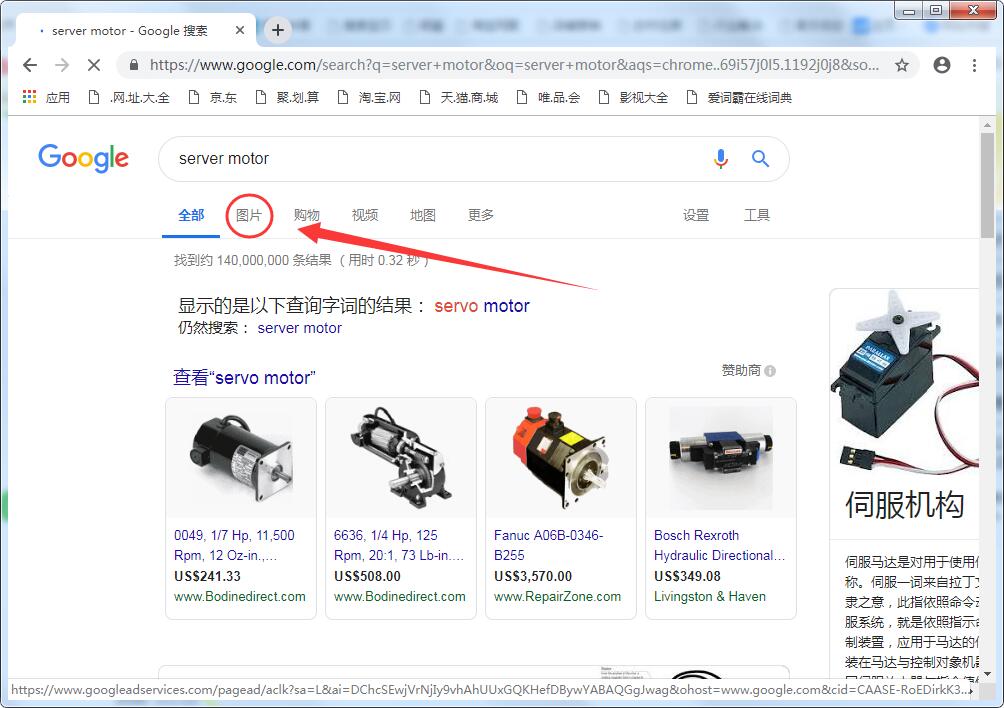Click the blue magnifier search button

(x=760, y=158)
